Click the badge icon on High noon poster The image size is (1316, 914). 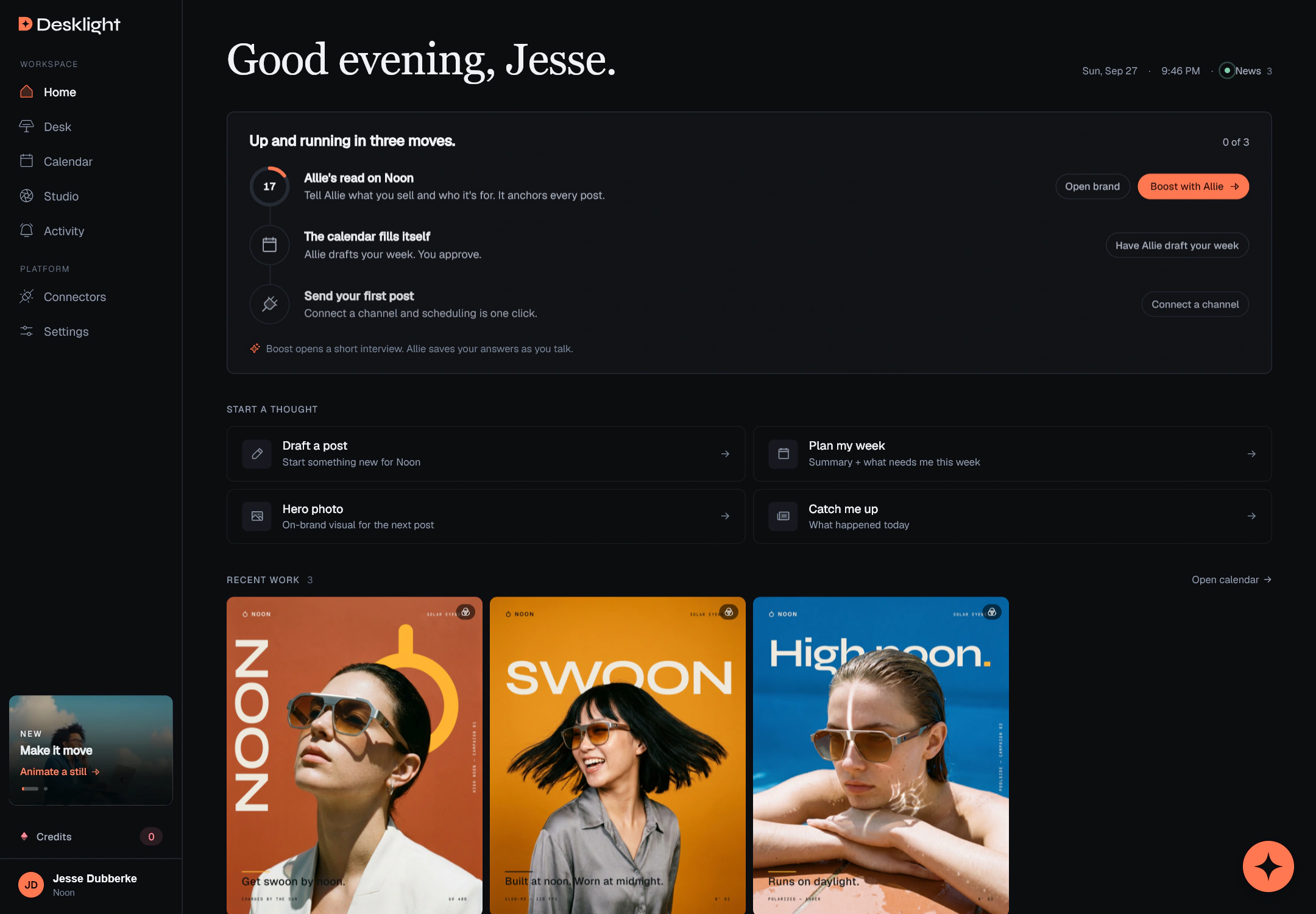[992, 612]
